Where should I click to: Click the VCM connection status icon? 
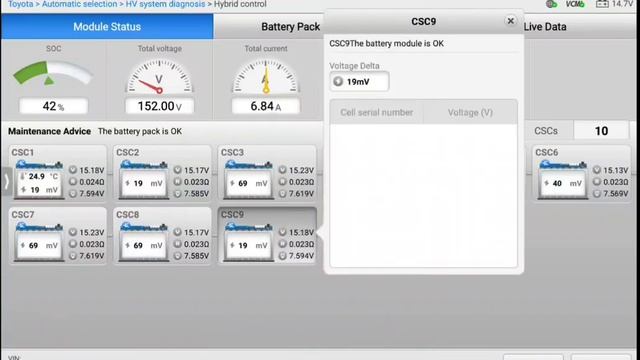pyautogui.click(x=575, y=4)
